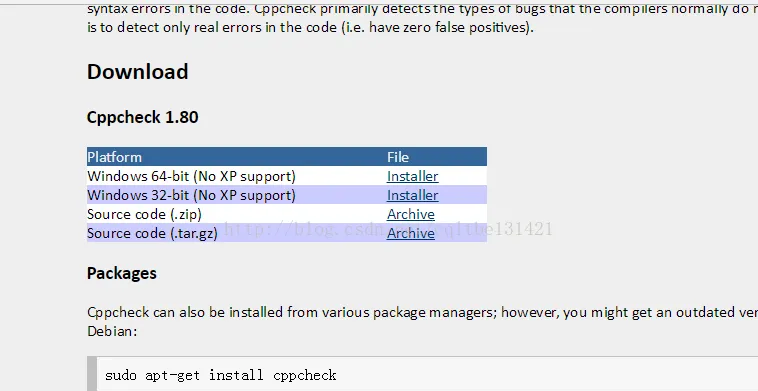Click the Source code (.tar.gz) row text
Viewport: 758px width, 391px height.
152,233
